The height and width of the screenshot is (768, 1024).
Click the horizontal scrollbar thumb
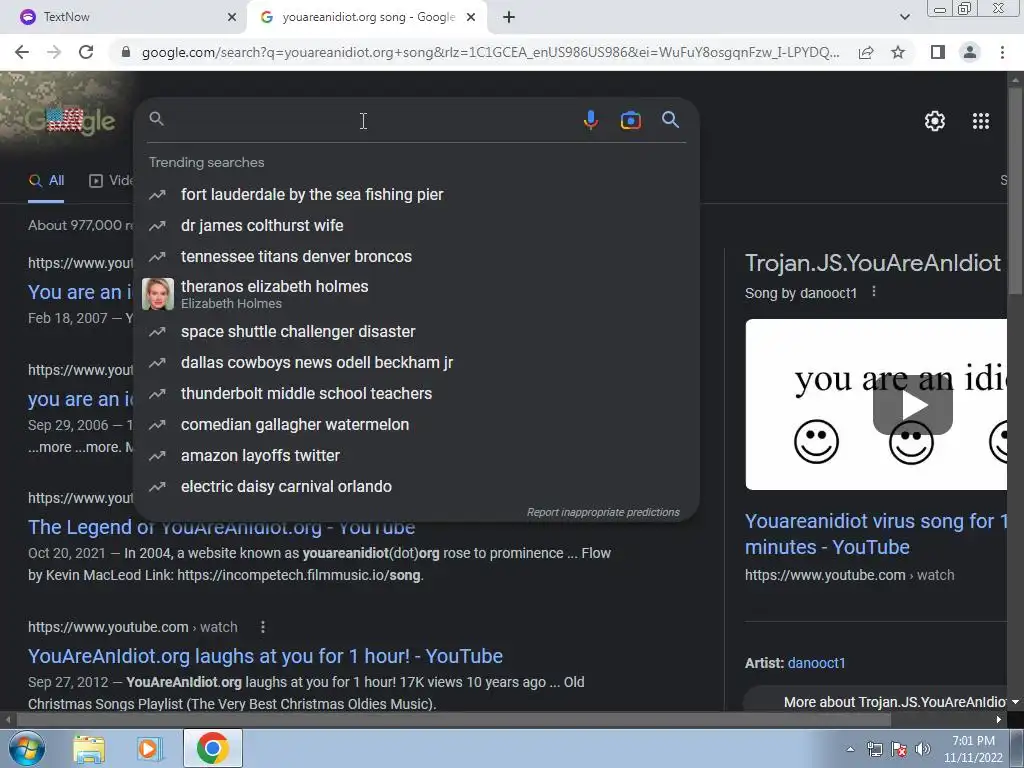click(454, 720)
